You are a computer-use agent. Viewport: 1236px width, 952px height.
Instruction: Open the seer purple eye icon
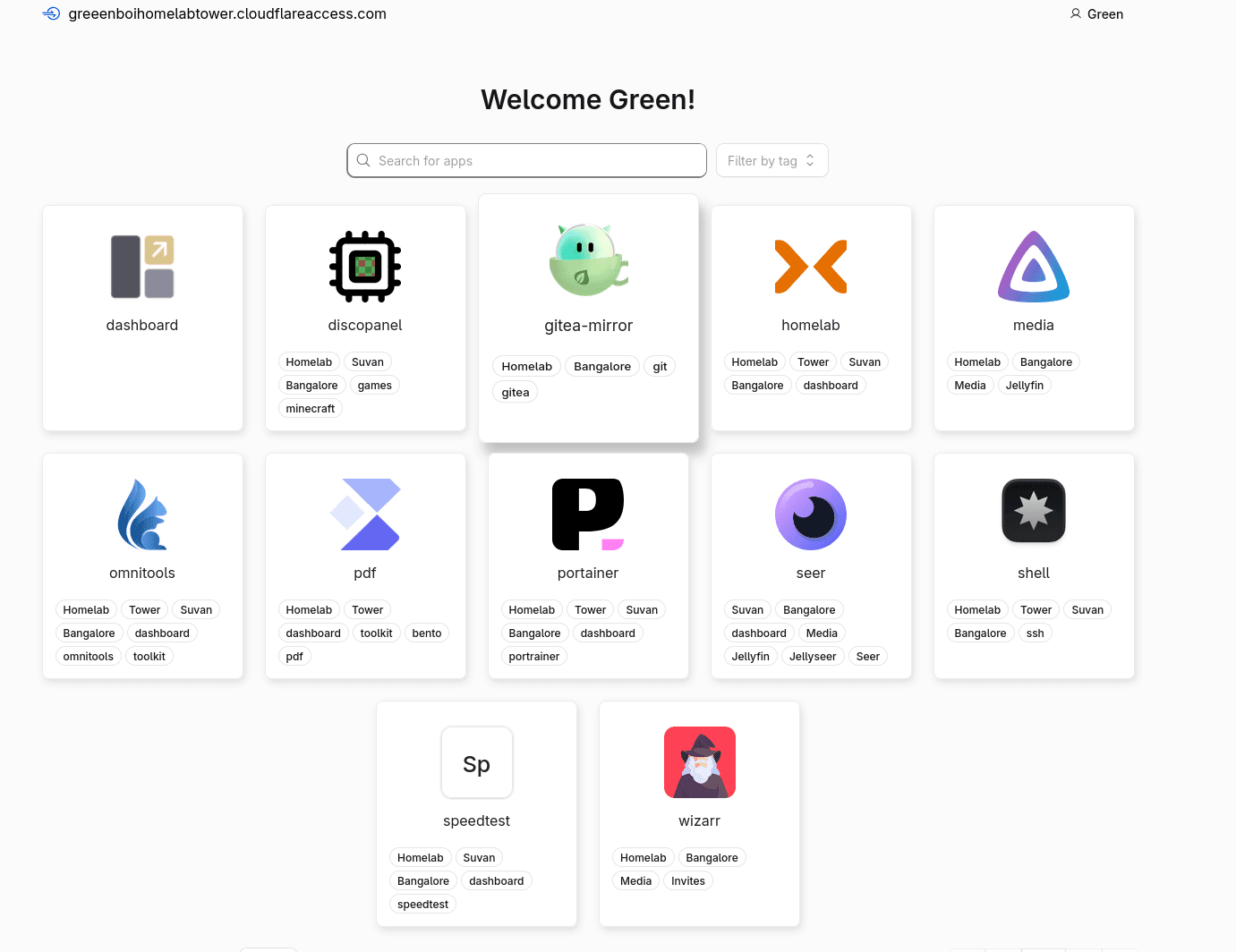811,514
